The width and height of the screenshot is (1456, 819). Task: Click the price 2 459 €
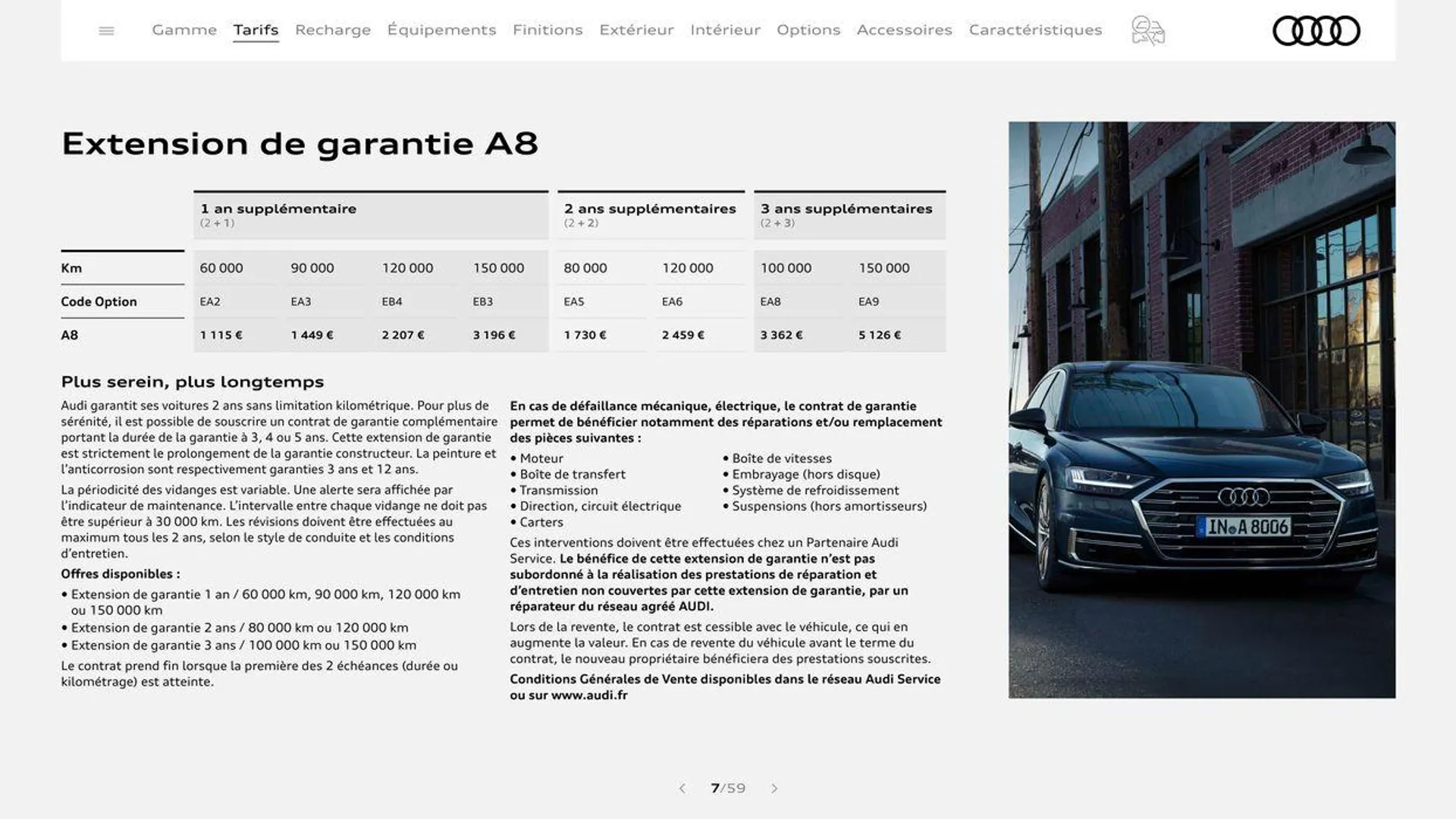point(683,335)
